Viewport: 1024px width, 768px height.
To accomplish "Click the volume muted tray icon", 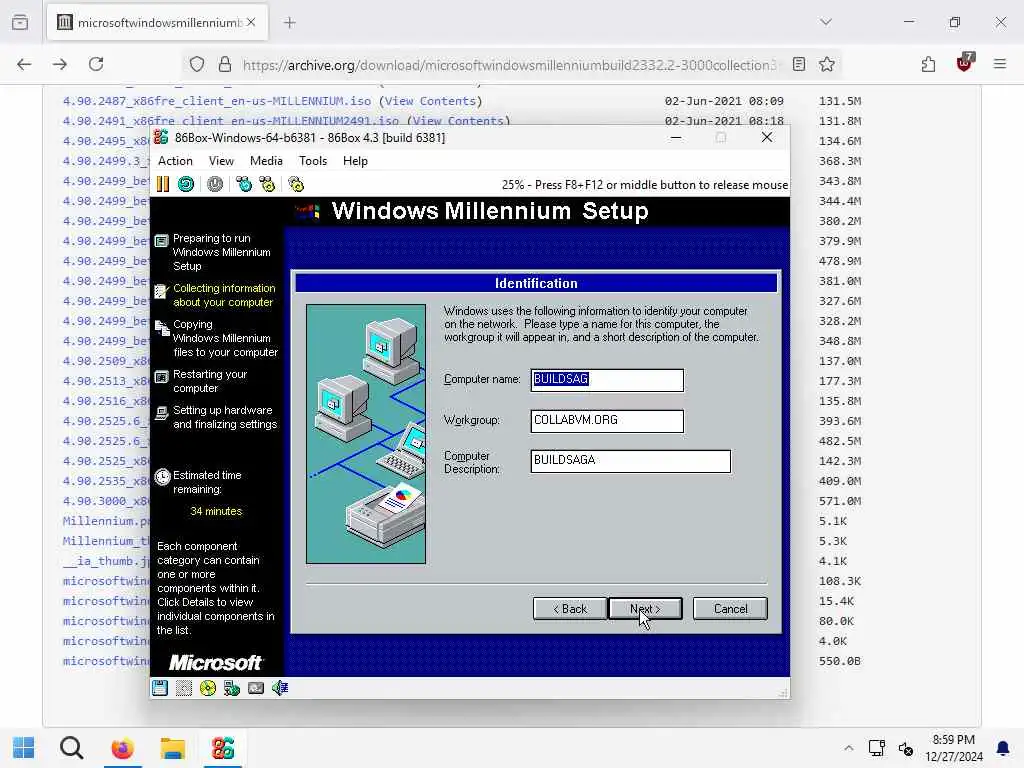I will click(905, 748).
